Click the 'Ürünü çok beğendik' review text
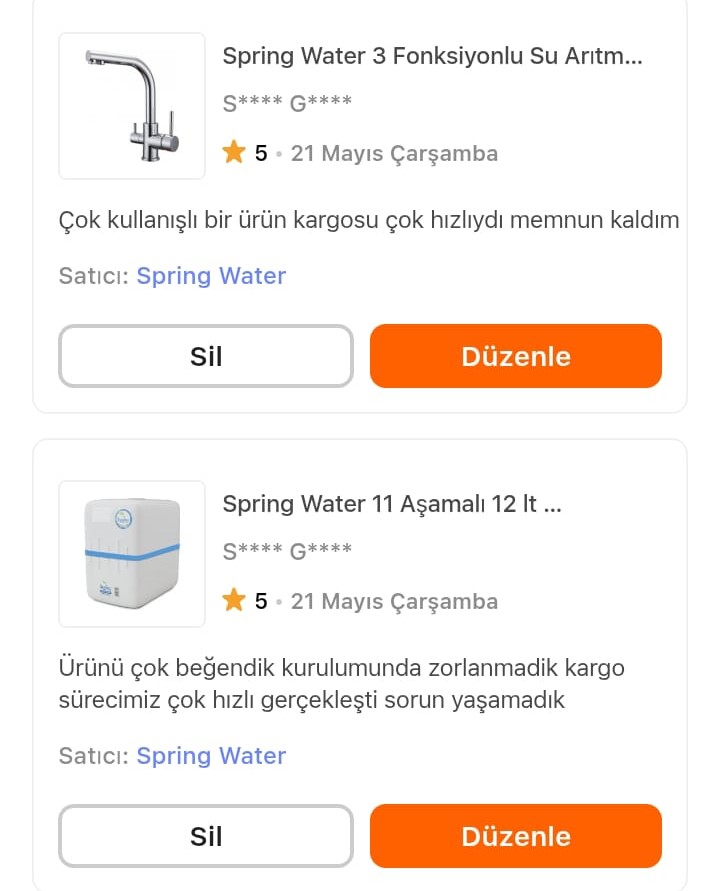This screenshot has width=720, height=891. pyautogui.click(x=342, y=684)
